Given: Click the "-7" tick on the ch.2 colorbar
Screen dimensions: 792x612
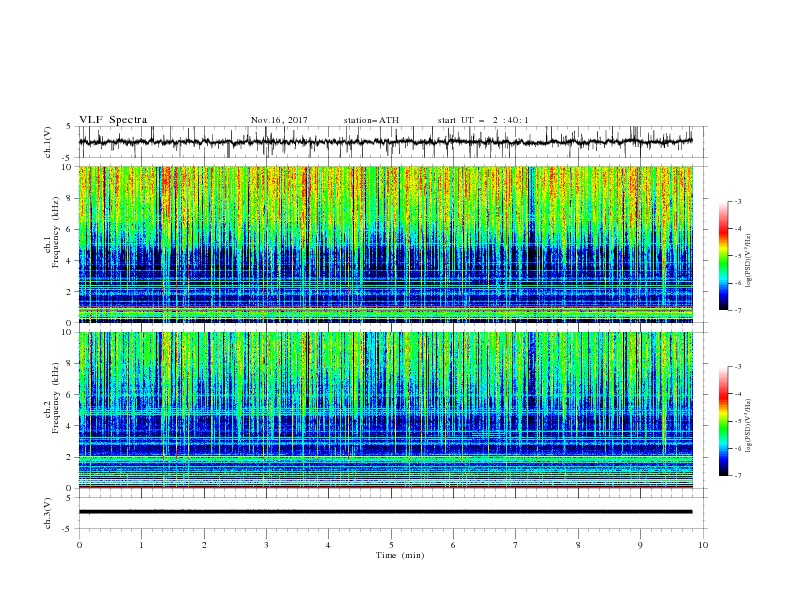Looking at the screenshot, I should [x=738, y=476].
